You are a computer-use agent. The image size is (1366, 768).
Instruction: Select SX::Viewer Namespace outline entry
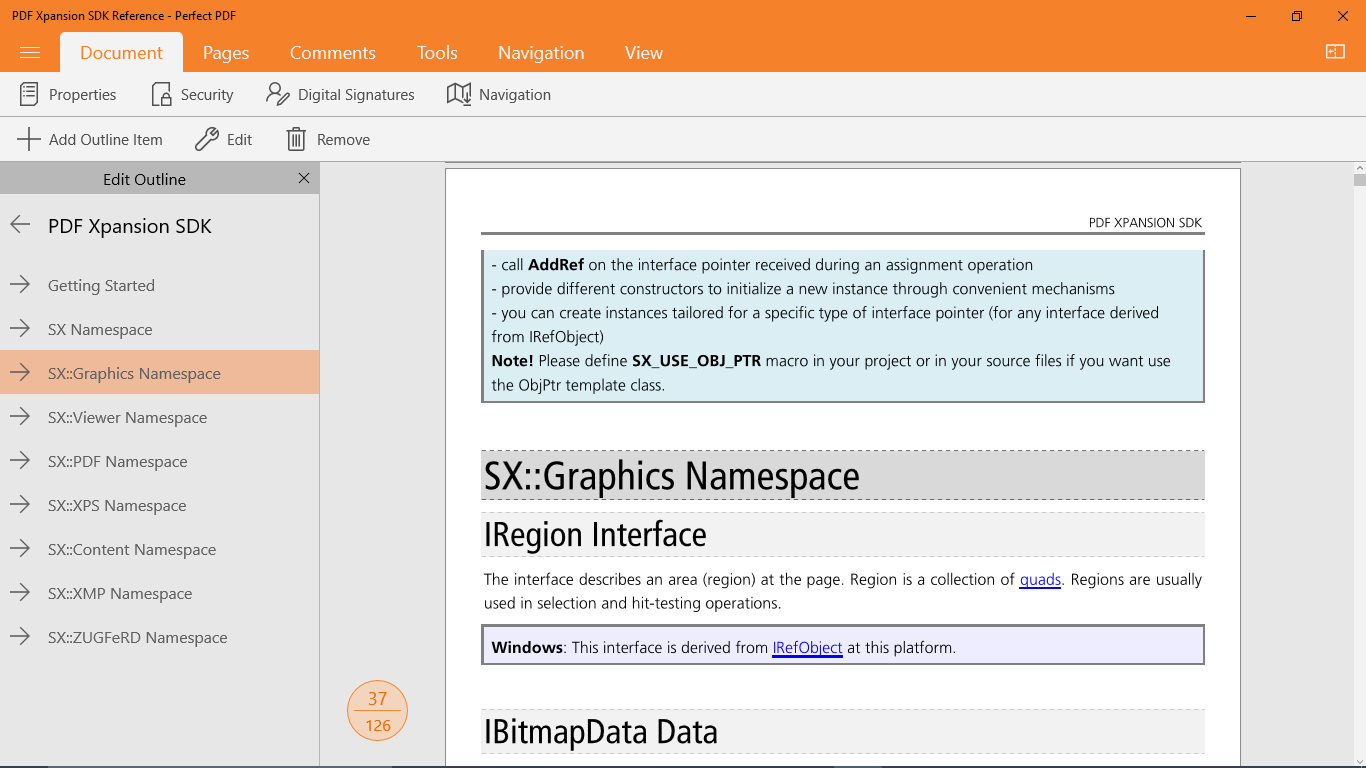[127, 417]
